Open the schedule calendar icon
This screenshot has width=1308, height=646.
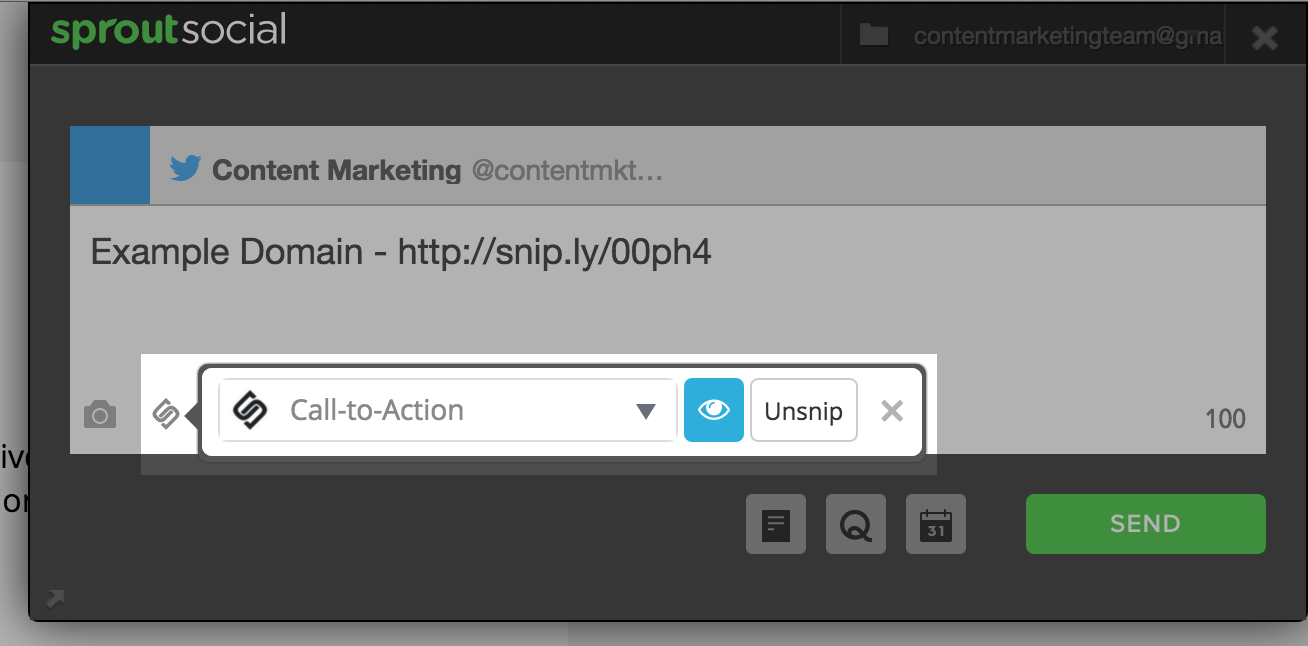[936, 524]
